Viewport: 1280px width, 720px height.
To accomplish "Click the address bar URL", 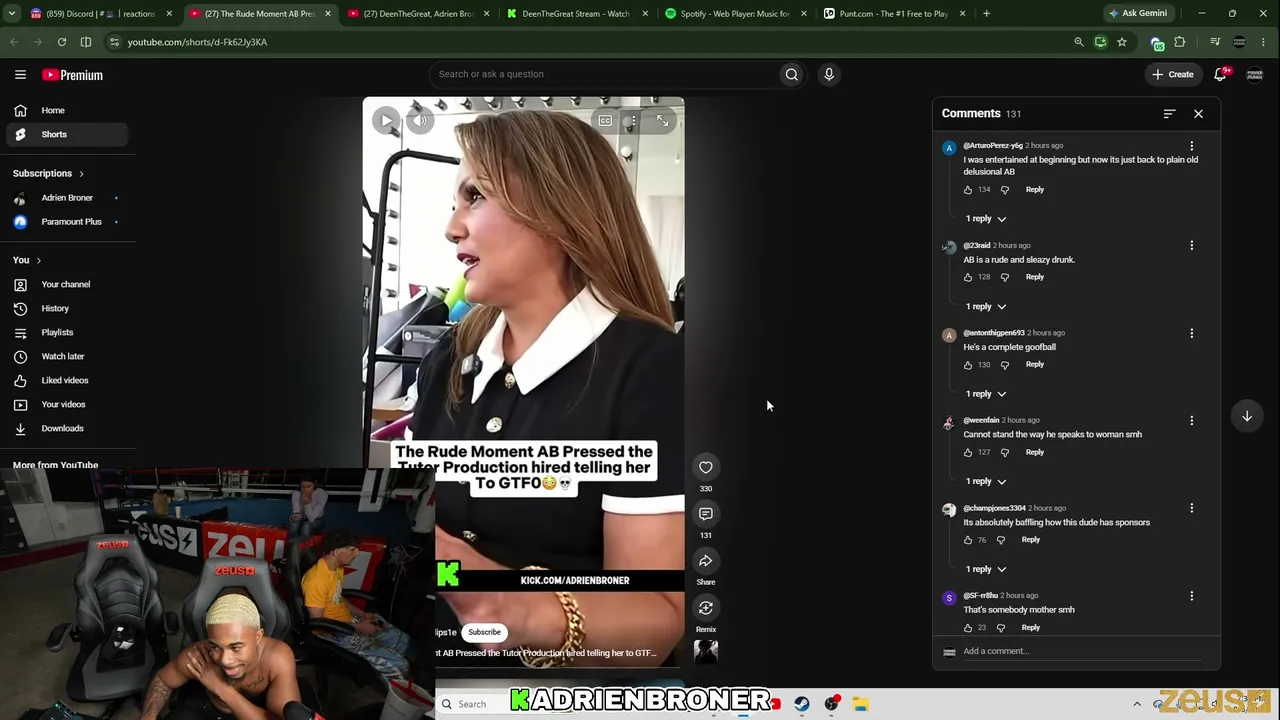I will click(x=197, y=42).
